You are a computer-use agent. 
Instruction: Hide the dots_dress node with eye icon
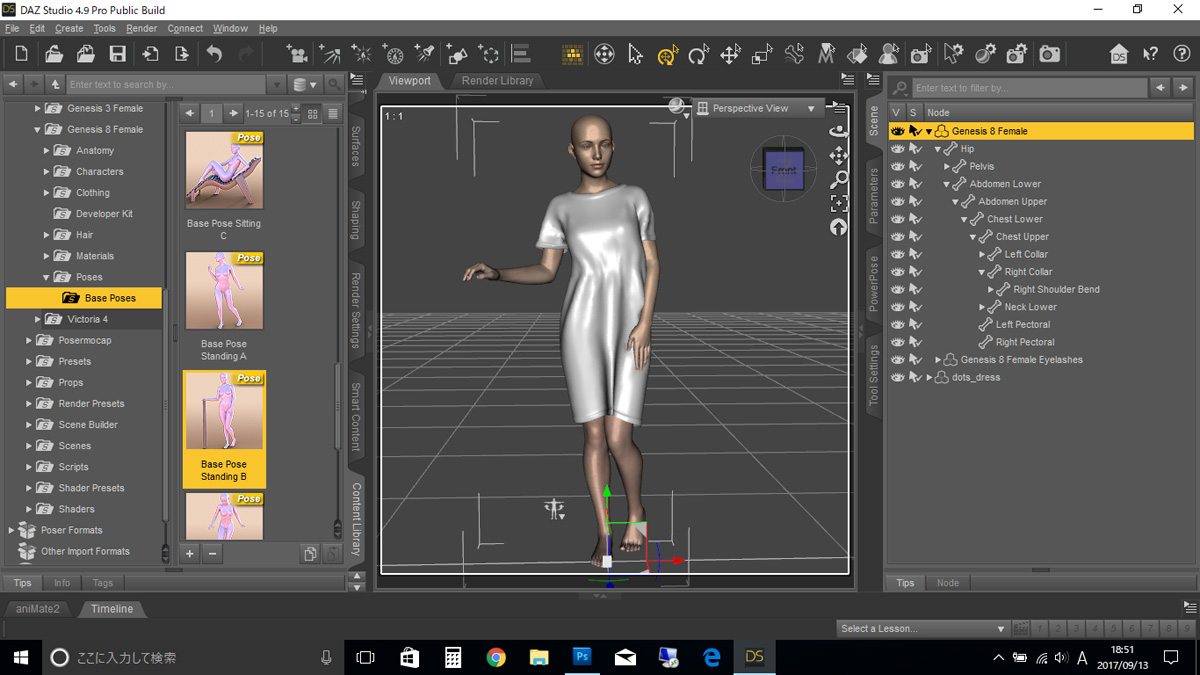[x=897, y=378]
